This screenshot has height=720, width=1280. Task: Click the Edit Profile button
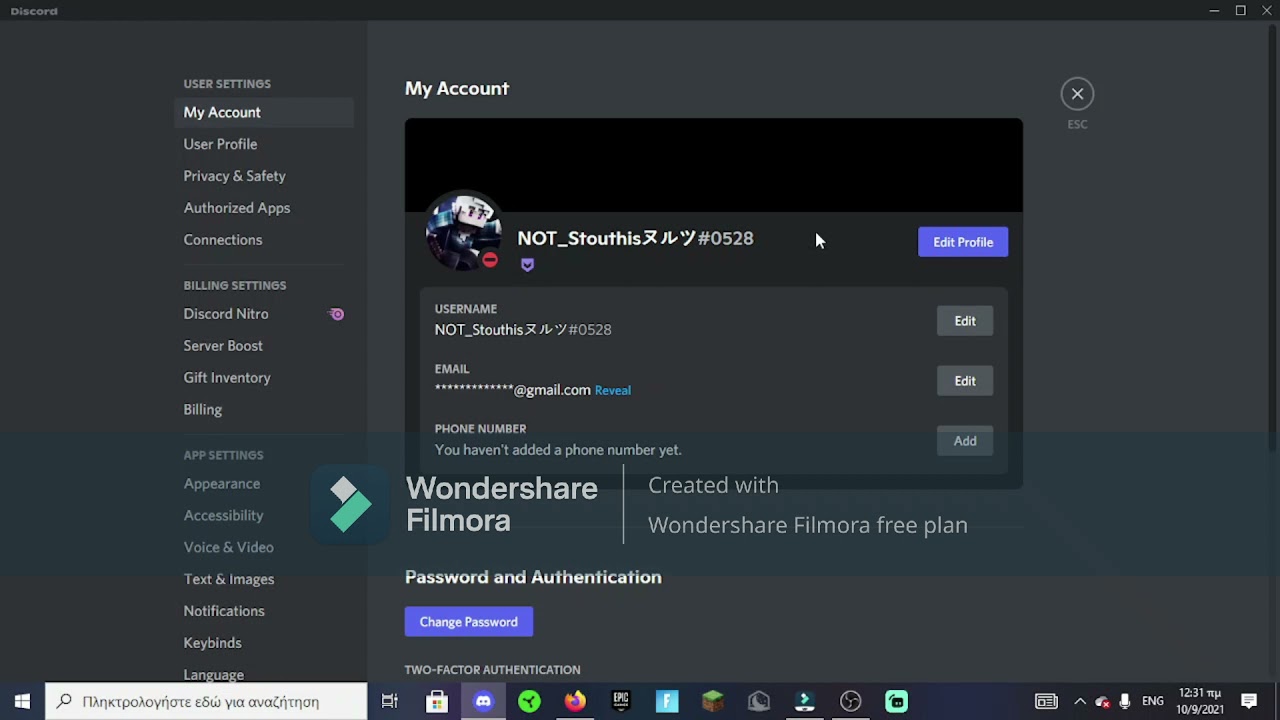tap(963, 242)
